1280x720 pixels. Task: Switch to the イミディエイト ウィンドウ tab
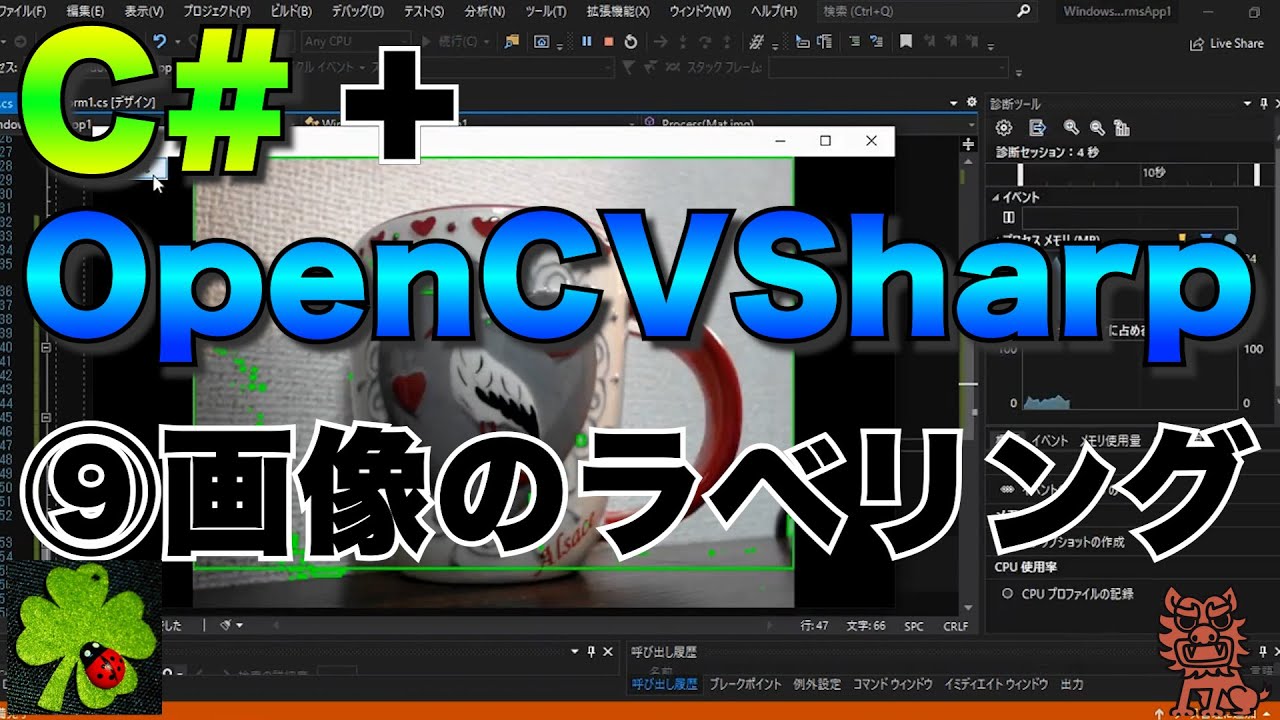click(996, 685)
